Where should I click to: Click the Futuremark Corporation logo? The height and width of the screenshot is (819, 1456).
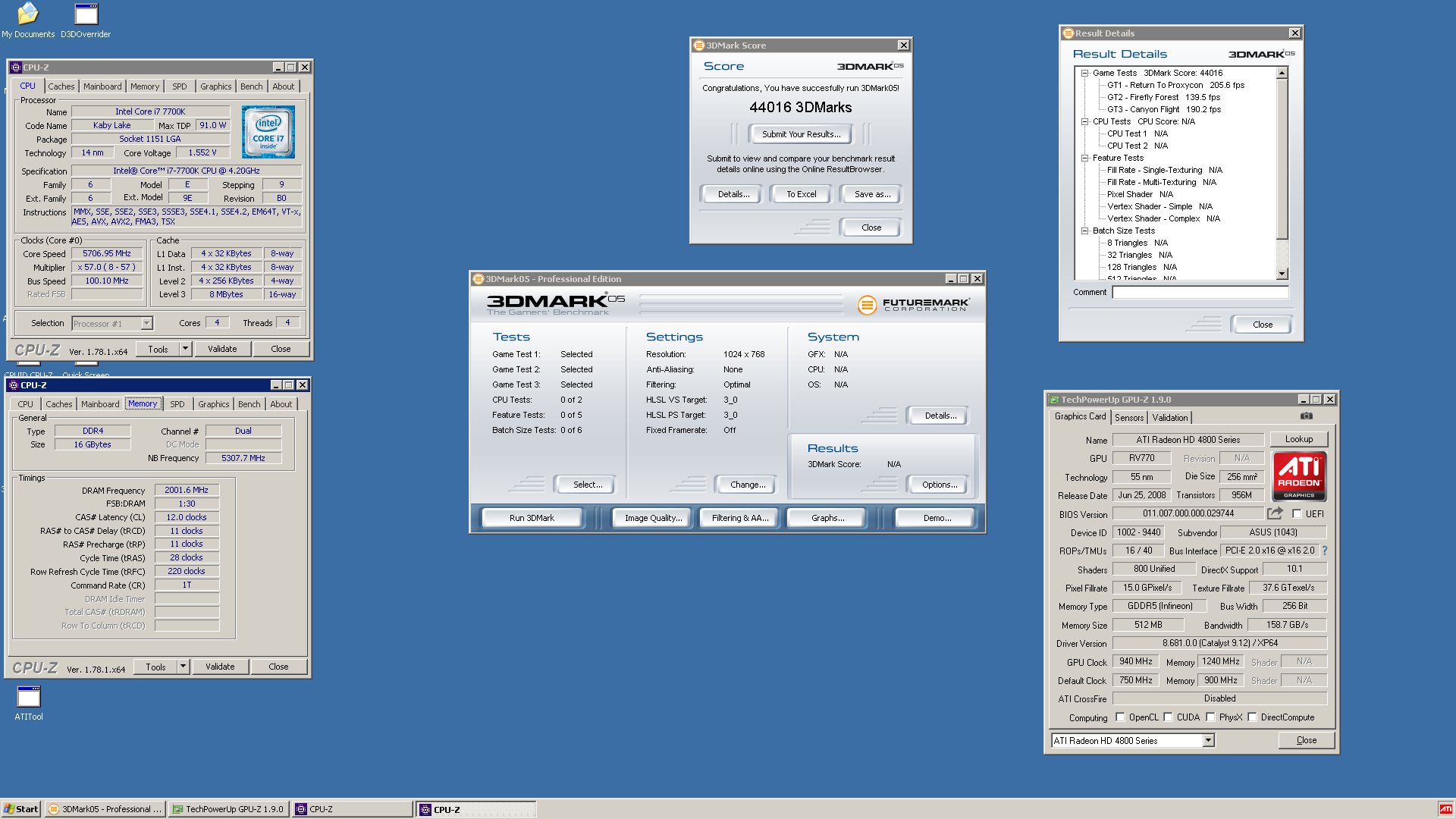(x=913, y=305)
